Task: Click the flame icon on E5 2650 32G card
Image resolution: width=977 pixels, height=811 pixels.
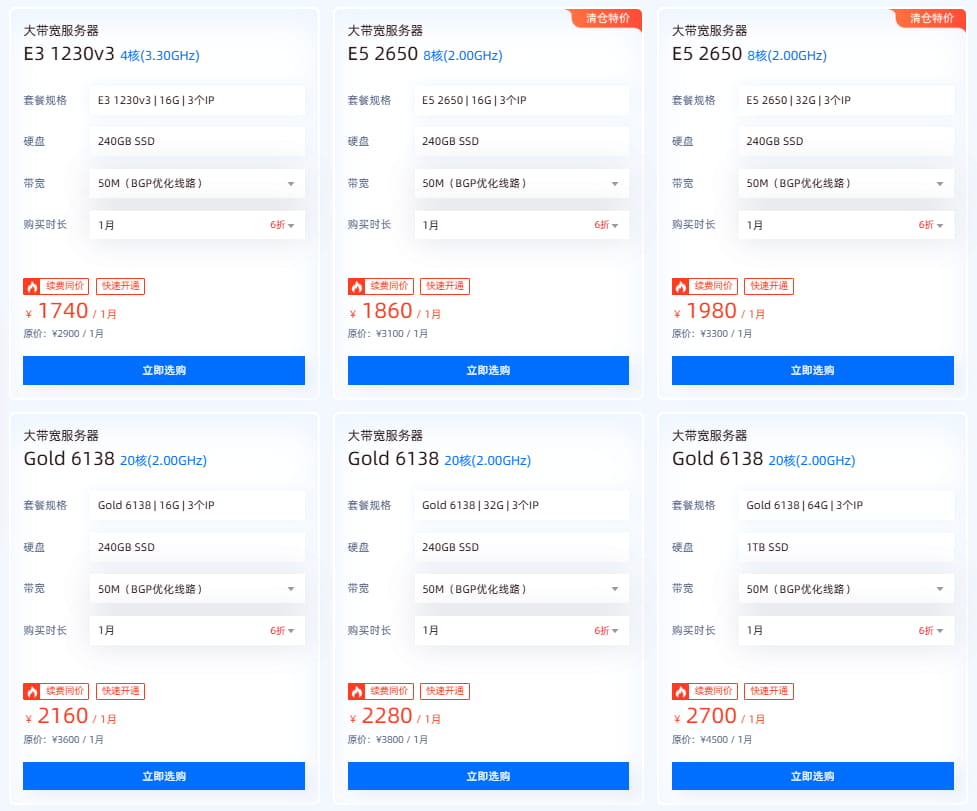Action: [x=680, y=286]
